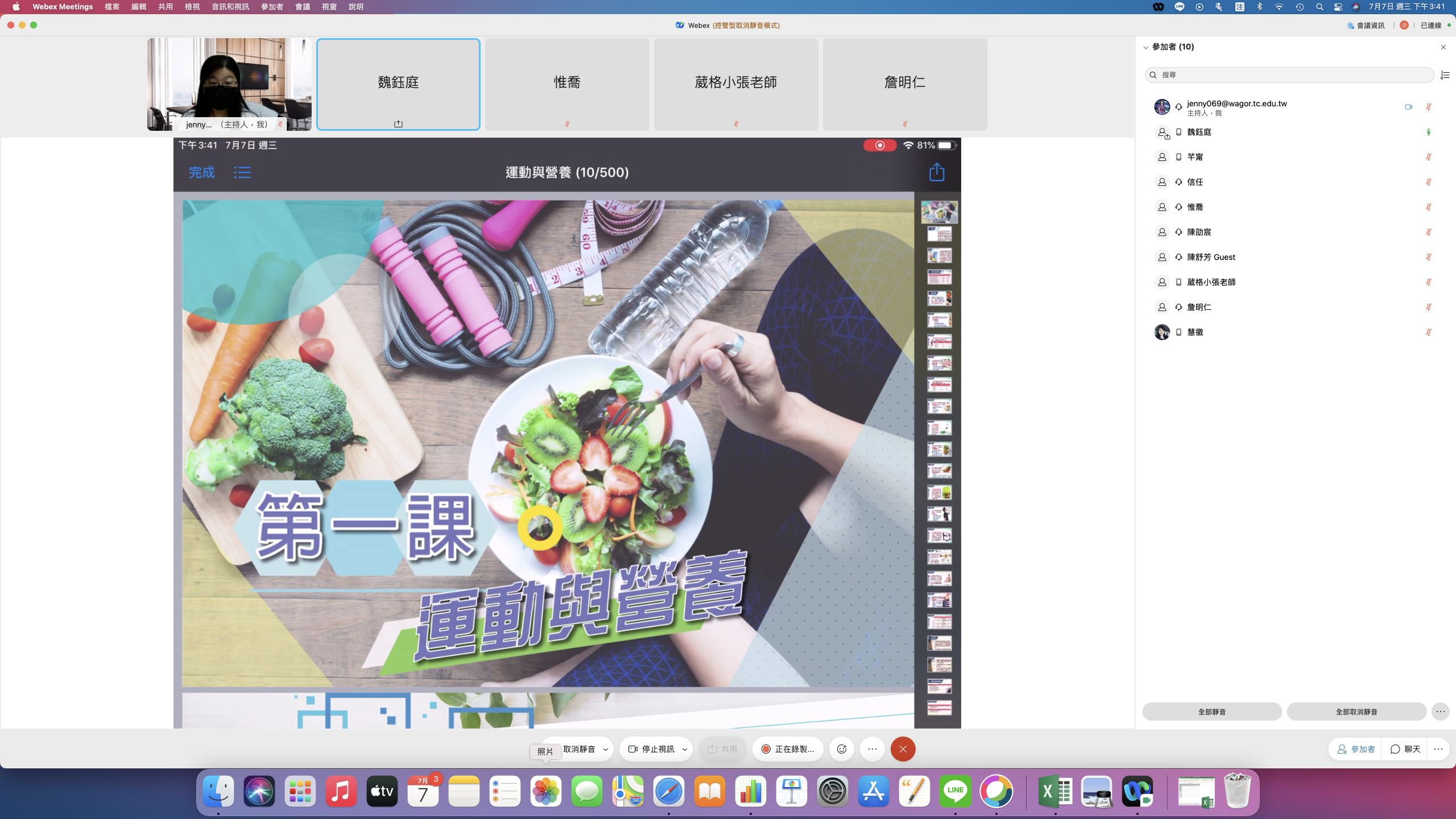Open slide list icon next to 完成
This screenshot has width=1456, height=819.
click(242, 172)
